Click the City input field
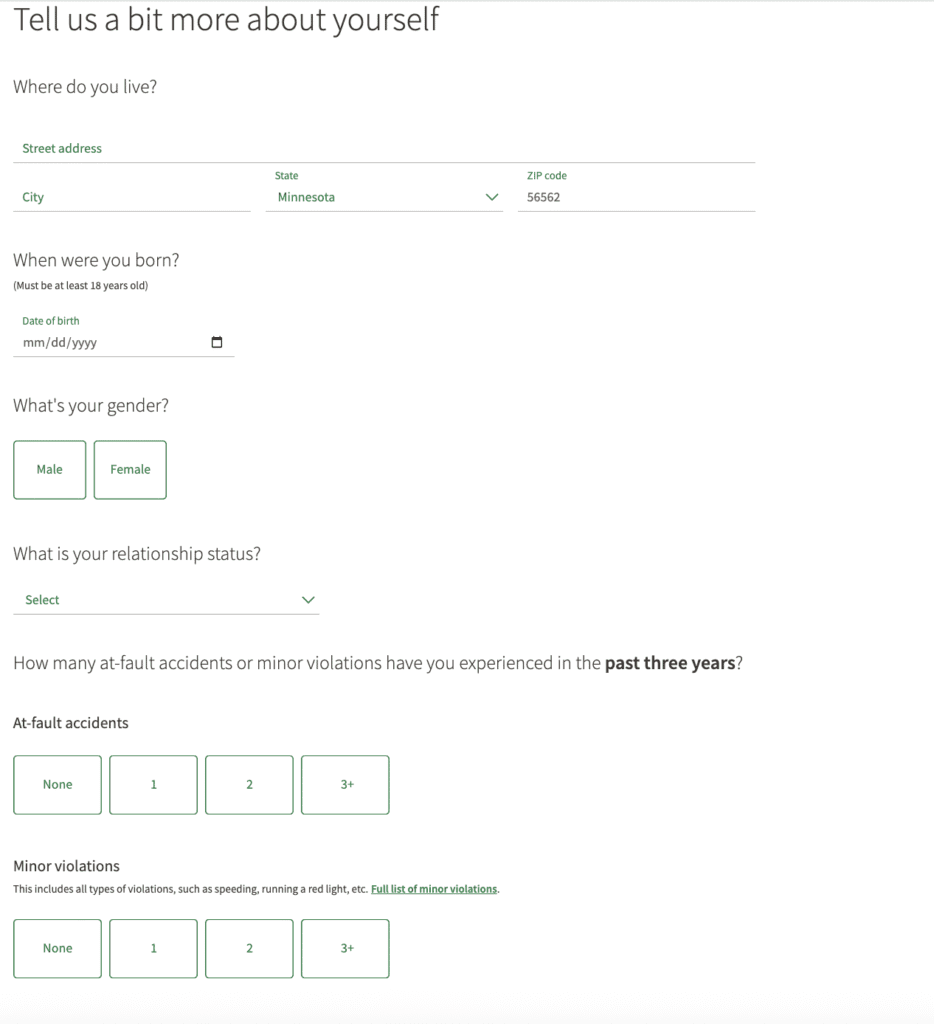Image resolution: width=934 pixels, height=1024 pixels. pos(132,198)
